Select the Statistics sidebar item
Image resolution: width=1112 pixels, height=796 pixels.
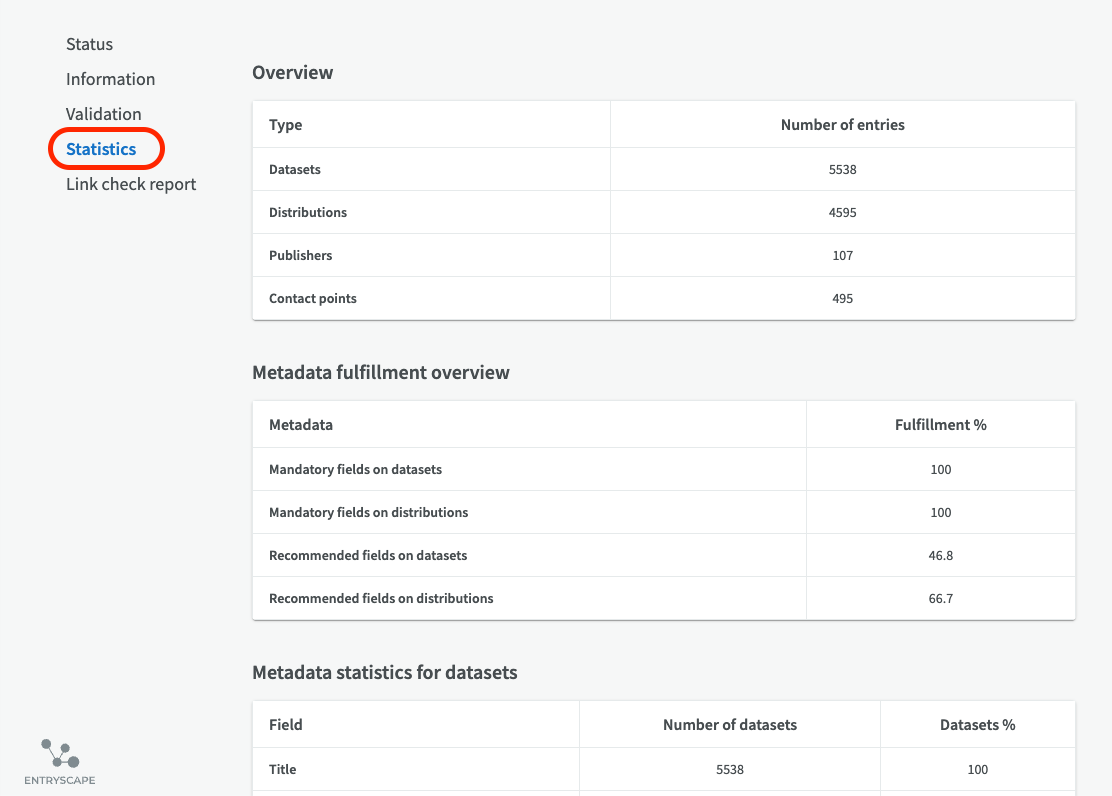(101, 149)
